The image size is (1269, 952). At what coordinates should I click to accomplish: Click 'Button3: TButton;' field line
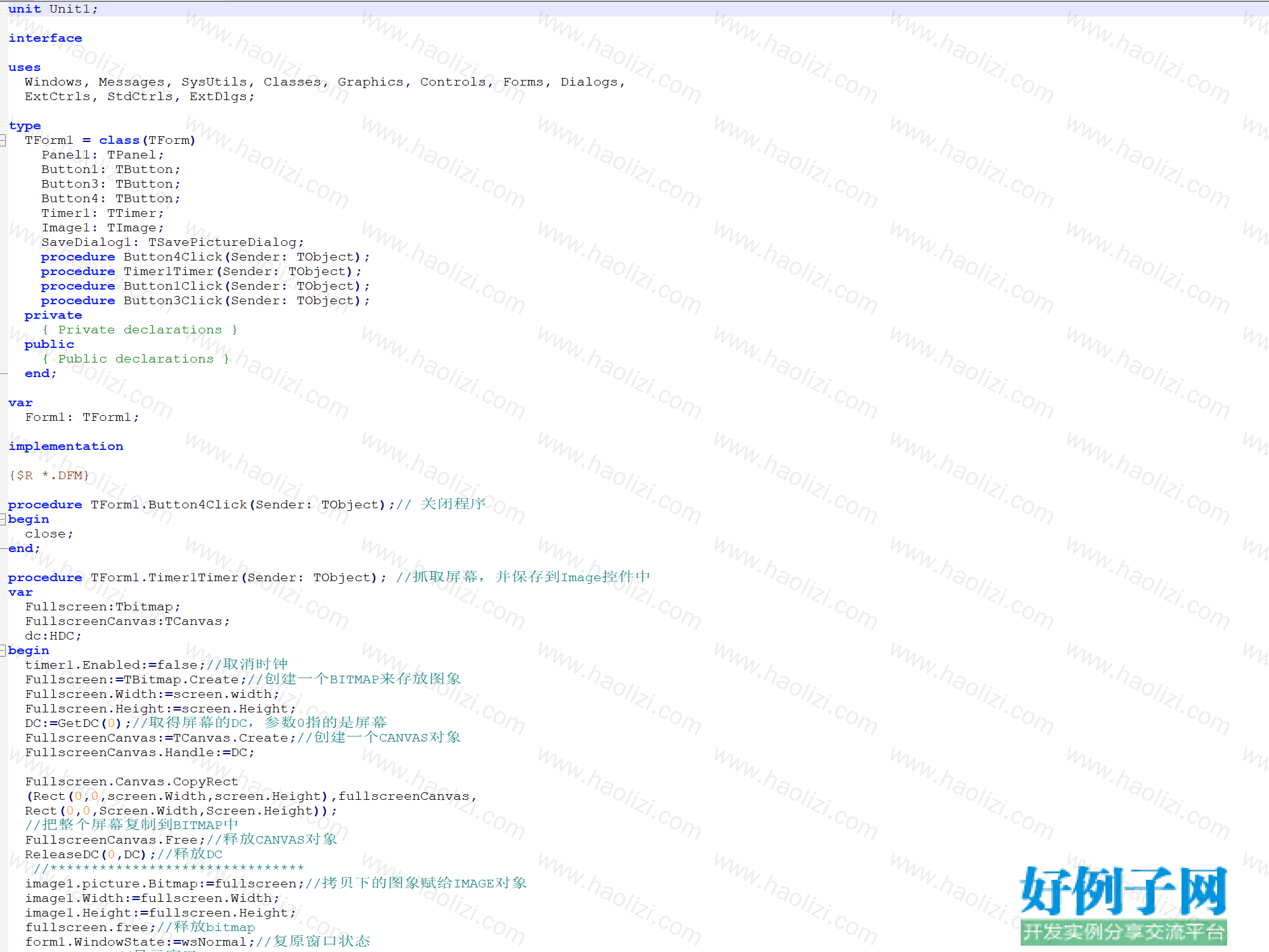tap(111, 184)
